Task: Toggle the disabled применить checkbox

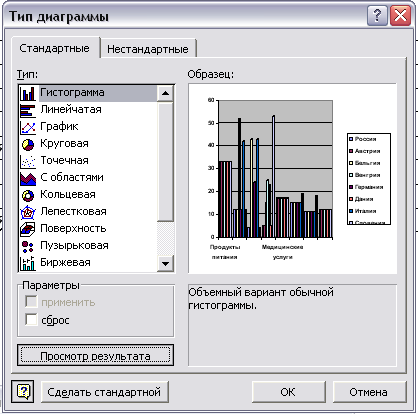Action: pyautogui.click(x=31, y=302)
